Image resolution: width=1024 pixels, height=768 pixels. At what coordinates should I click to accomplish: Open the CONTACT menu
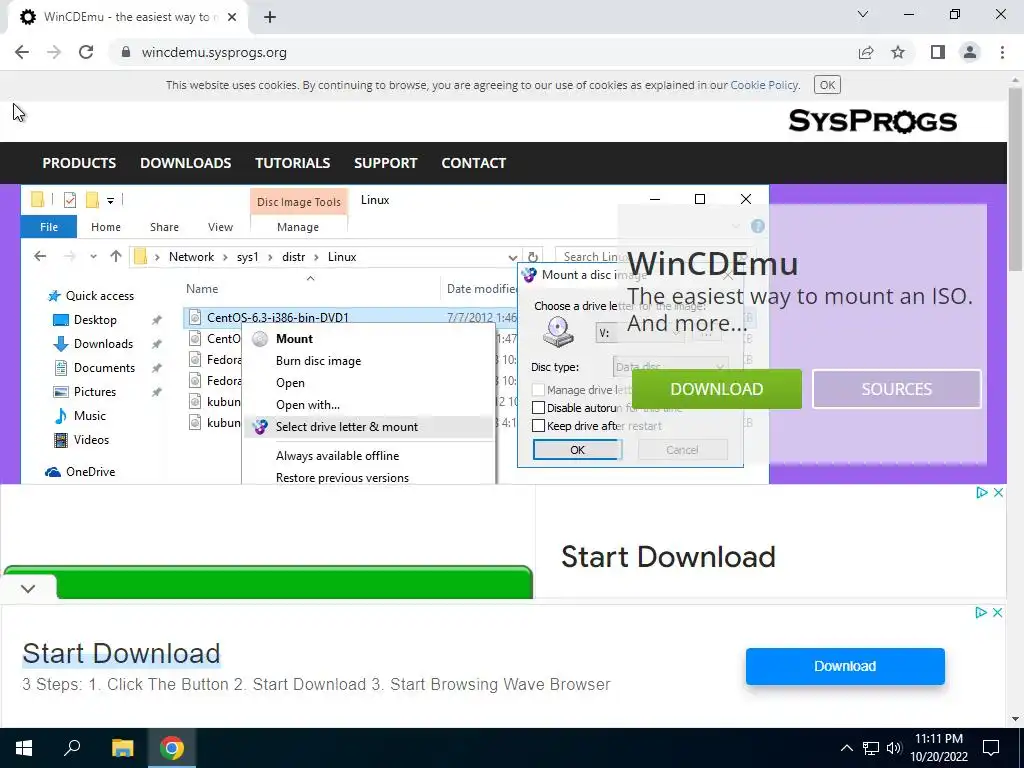(x=473, y=163)
